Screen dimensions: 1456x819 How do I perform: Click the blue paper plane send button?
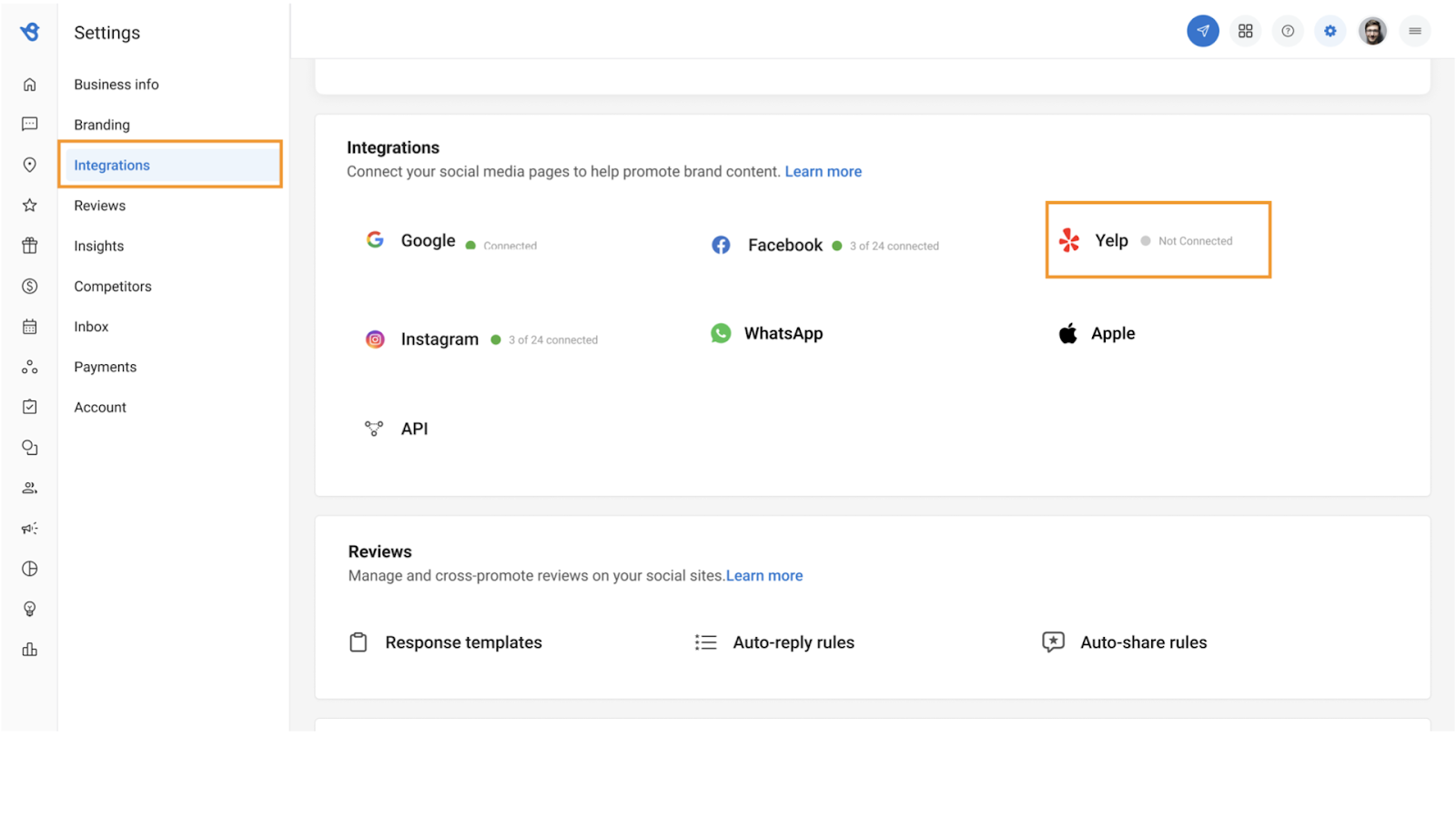pos(1203,31)
